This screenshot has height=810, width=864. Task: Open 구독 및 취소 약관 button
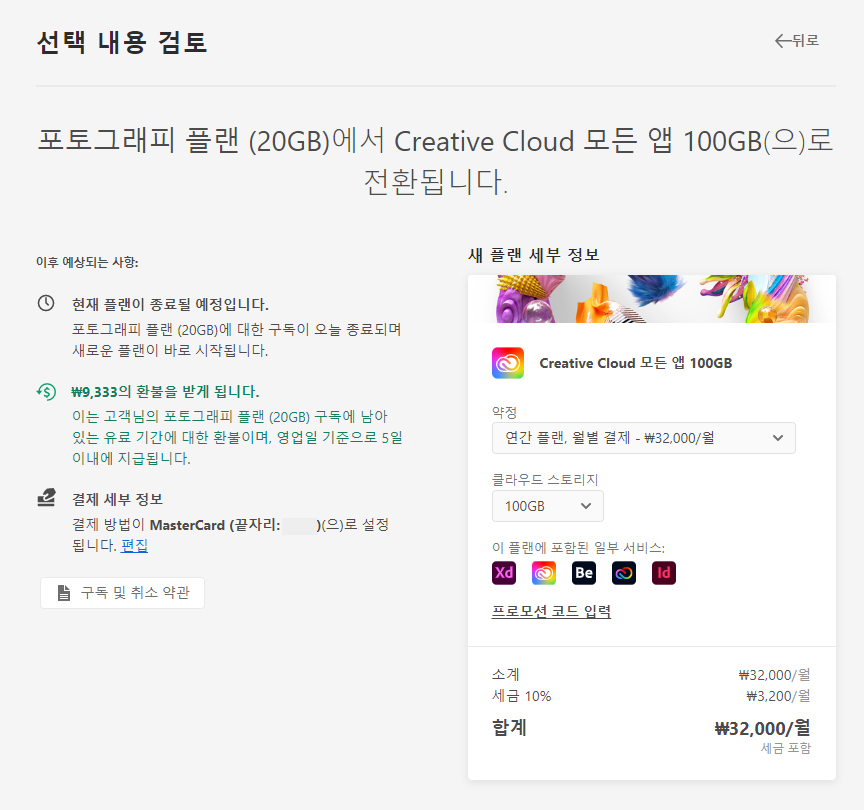tap(122, 593)
